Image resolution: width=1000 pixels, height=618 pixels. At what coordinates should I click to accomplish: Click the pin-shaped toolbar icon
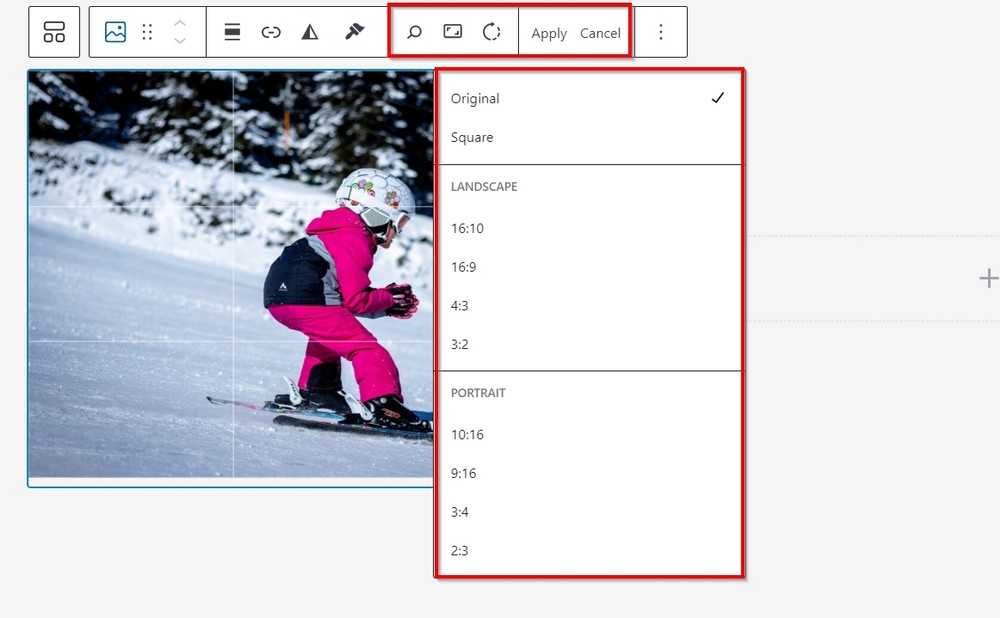(354, 32)
